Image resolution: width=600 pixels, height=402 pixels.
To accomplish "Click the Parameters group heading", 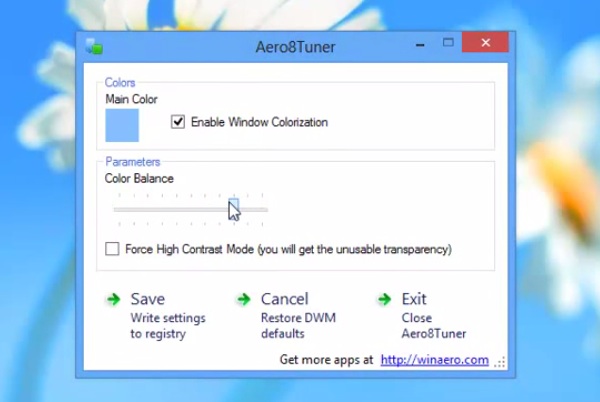I will tap(132, 162).
